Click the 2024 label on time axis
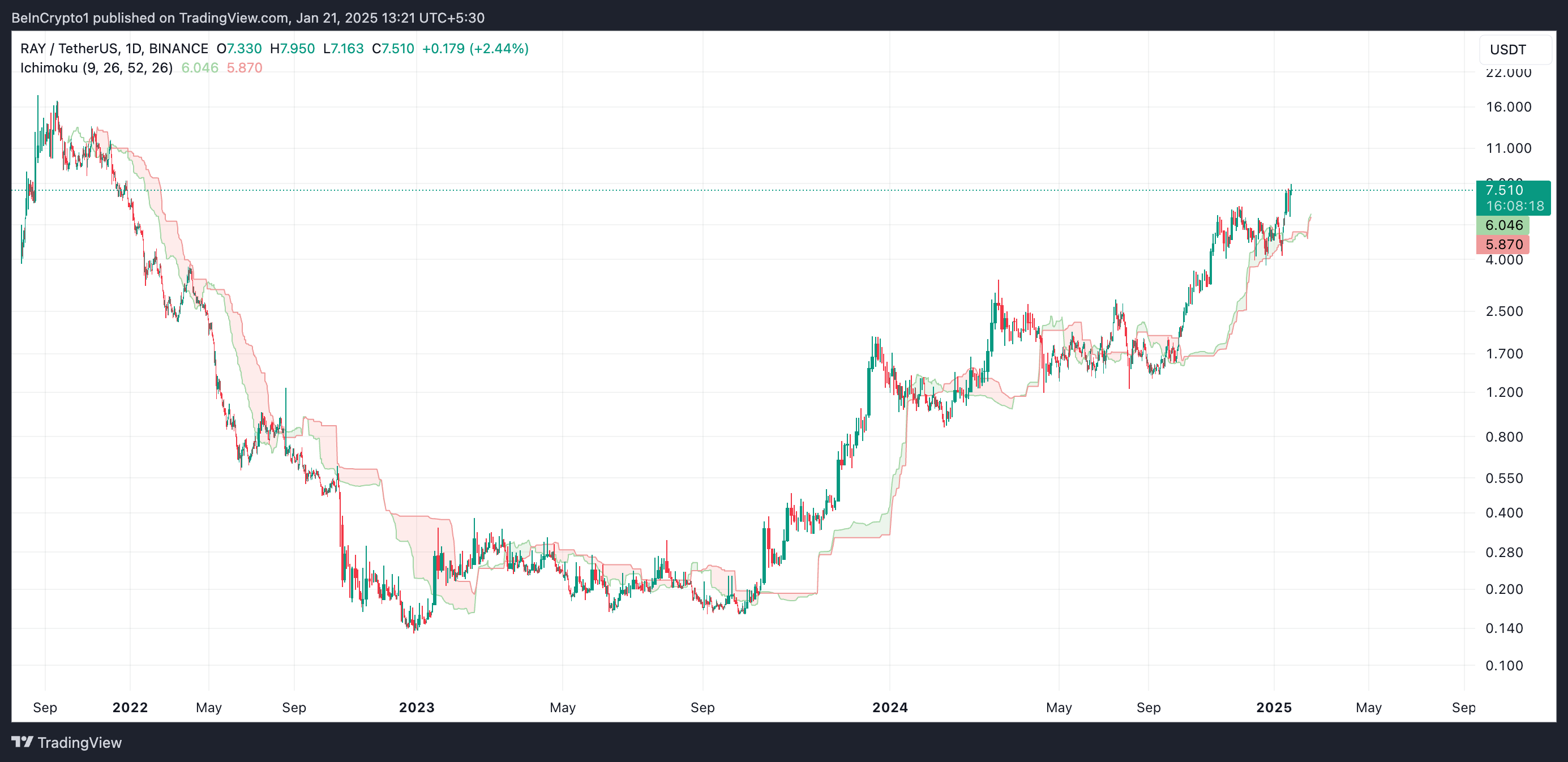This screenshot has height=762, width=1568. 889,707
